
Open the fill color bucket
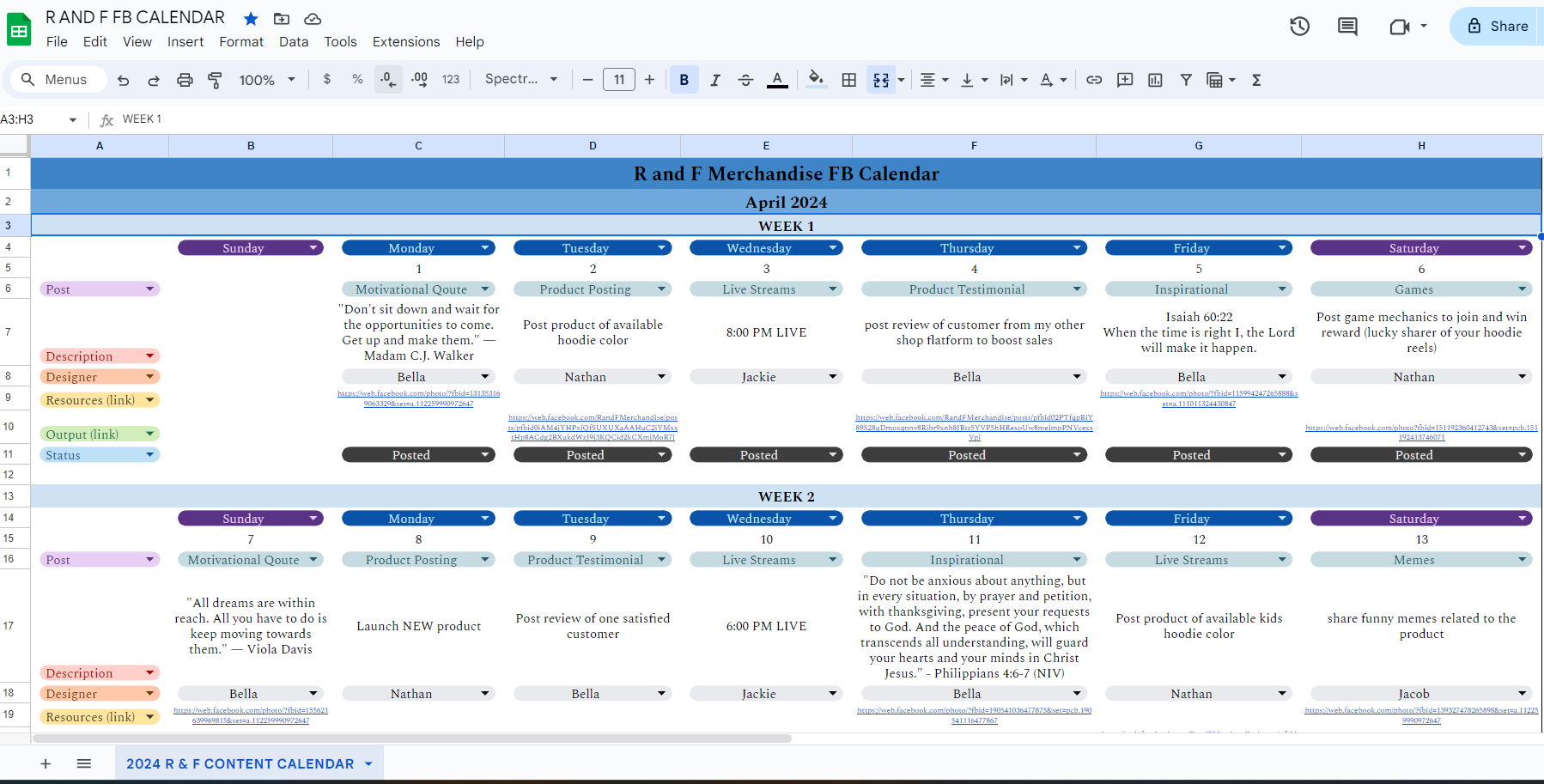pos(817,80)
